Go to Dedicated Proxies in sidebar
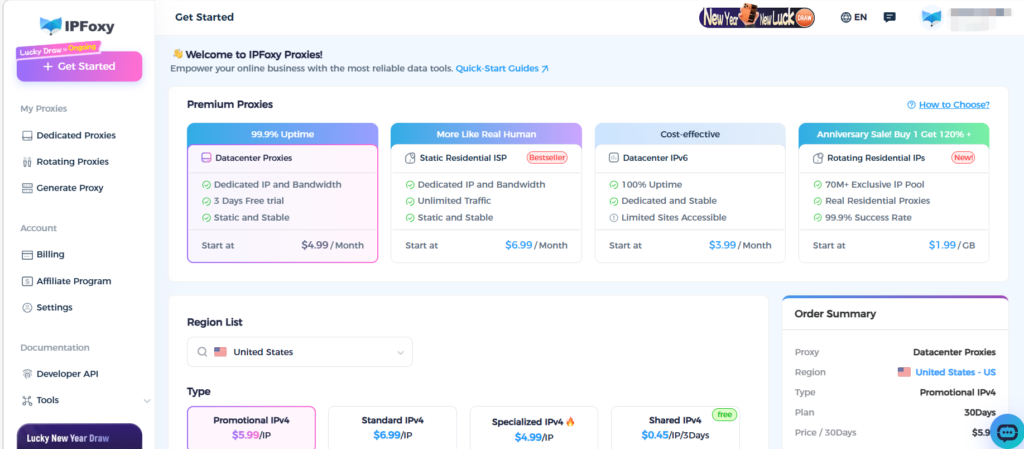 76,135
